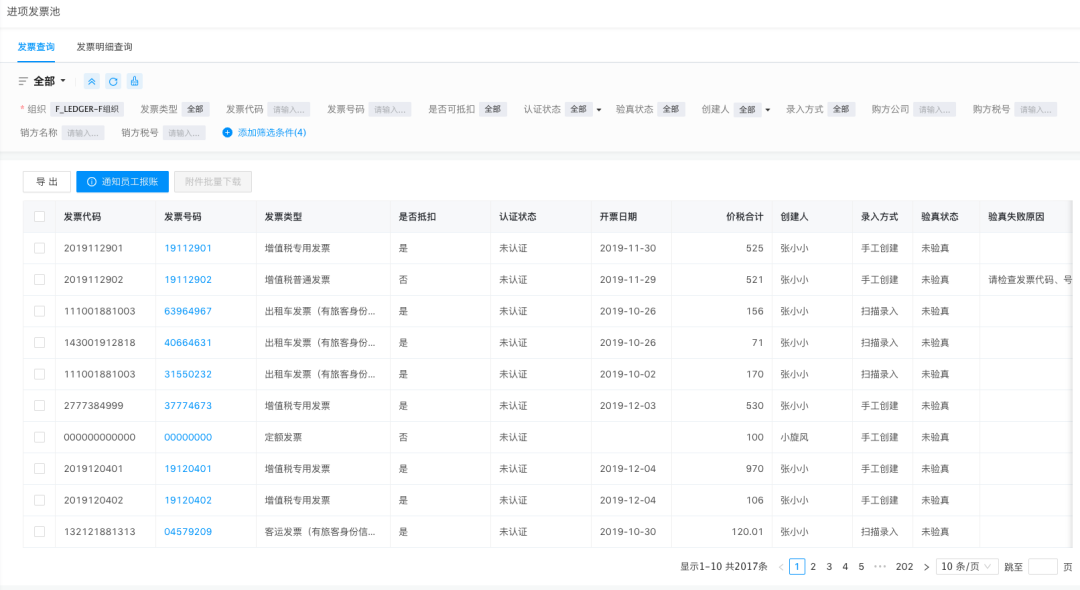Click the 通知员工报账 button
1080x590 pixels.
tap(122, 181)
